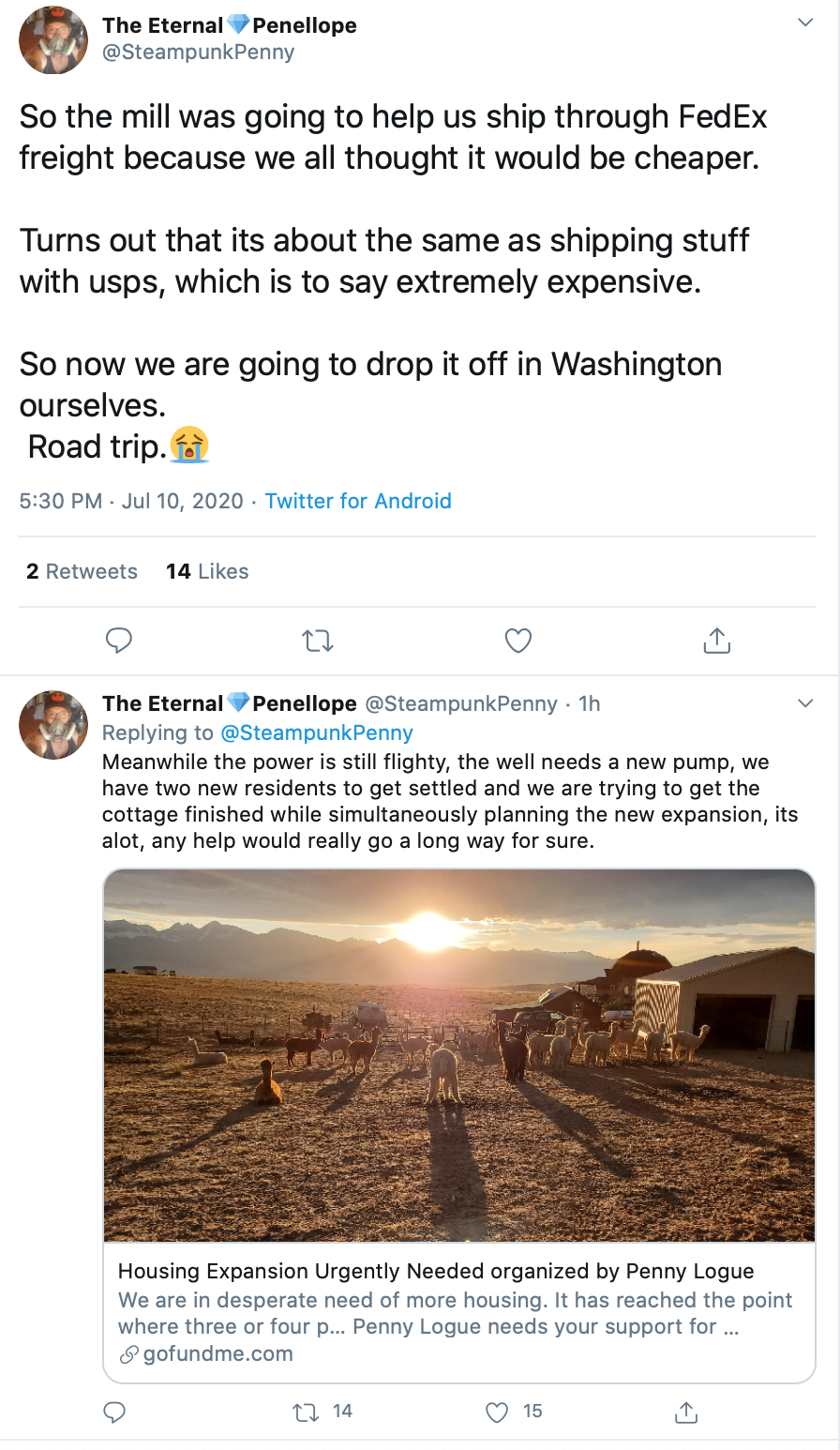Screen dimensions: 840x1450
Task: Open the Housing Expansion Urgently Needed card title
Action: (436, 1271)
